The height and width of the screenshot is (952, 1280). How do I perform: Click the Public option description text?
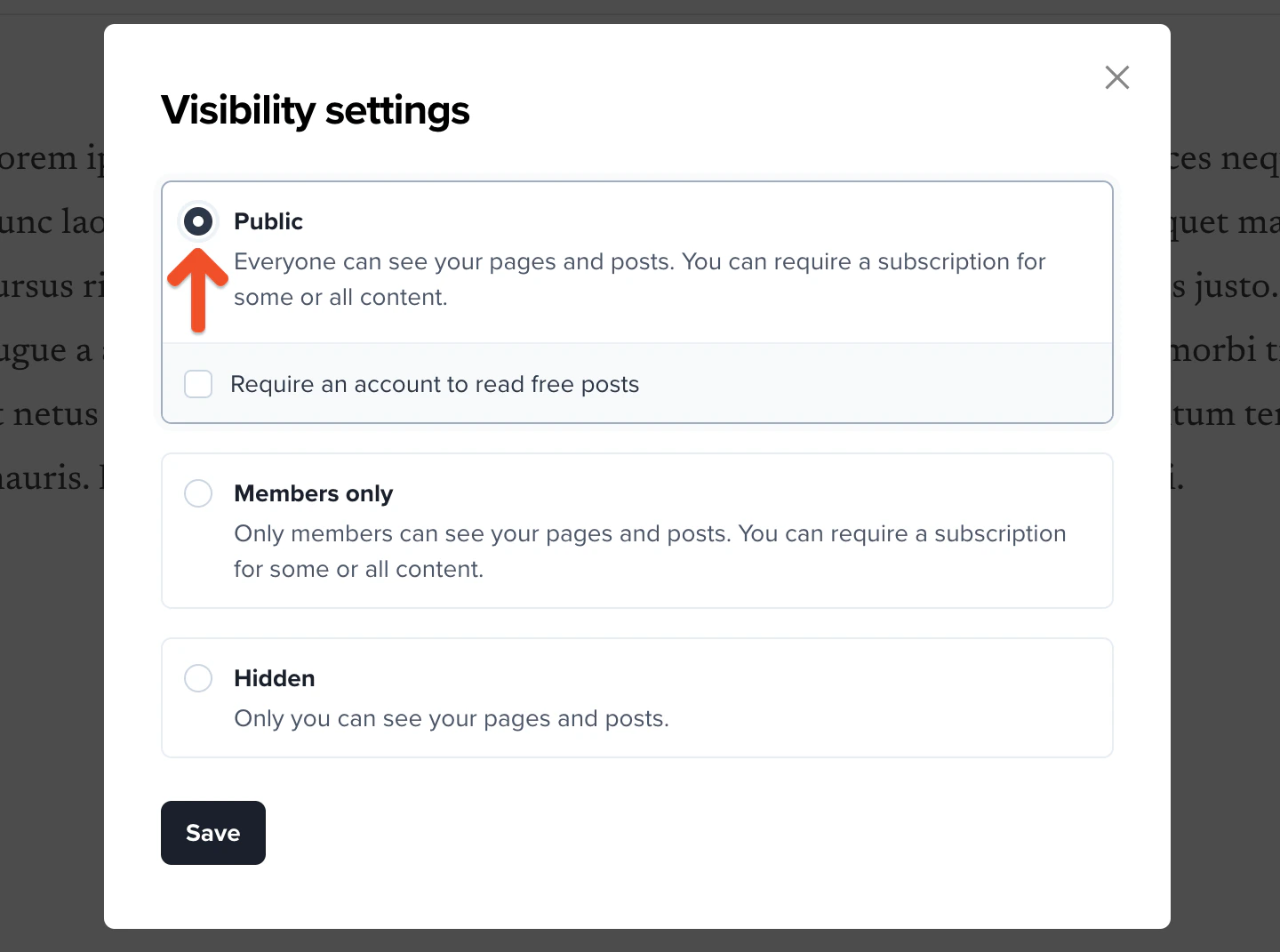click(x=639, y=279)
